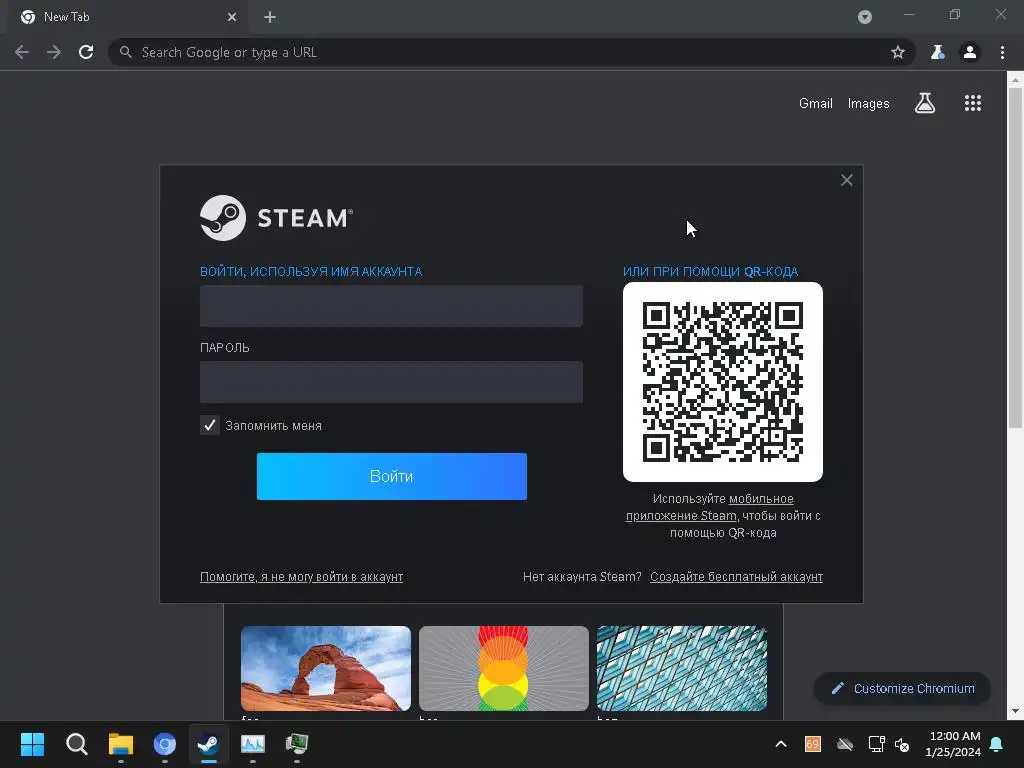Viewport: 1024px width, 768px height.
Task: Click the browser back arrow
Action: 22,52
